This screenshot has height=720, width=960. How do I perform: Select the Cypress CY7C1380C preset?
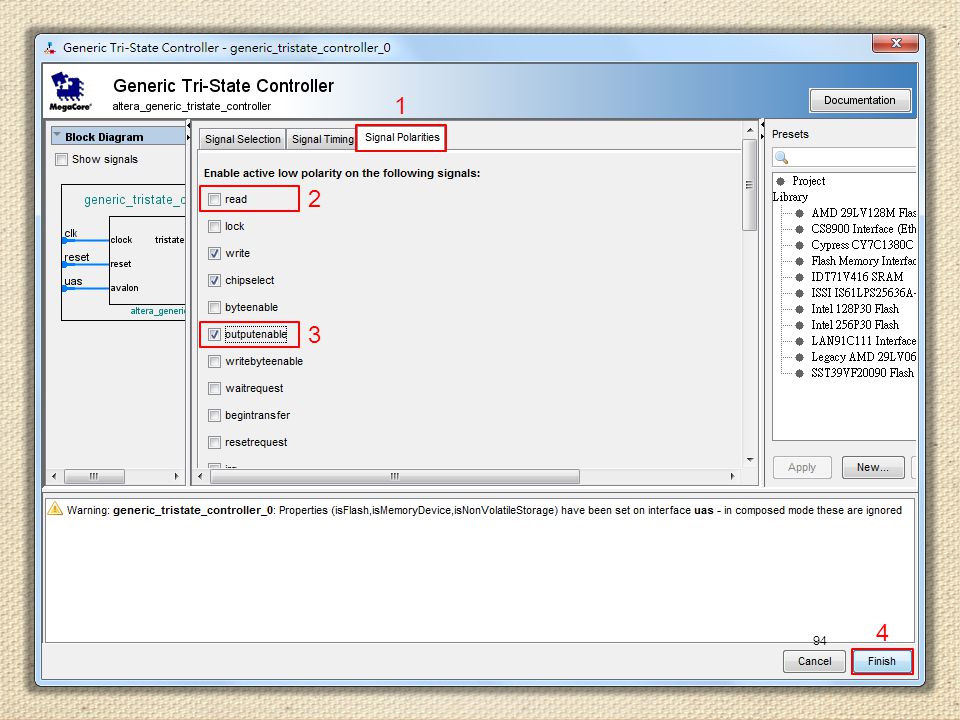(x=862, y=244)
